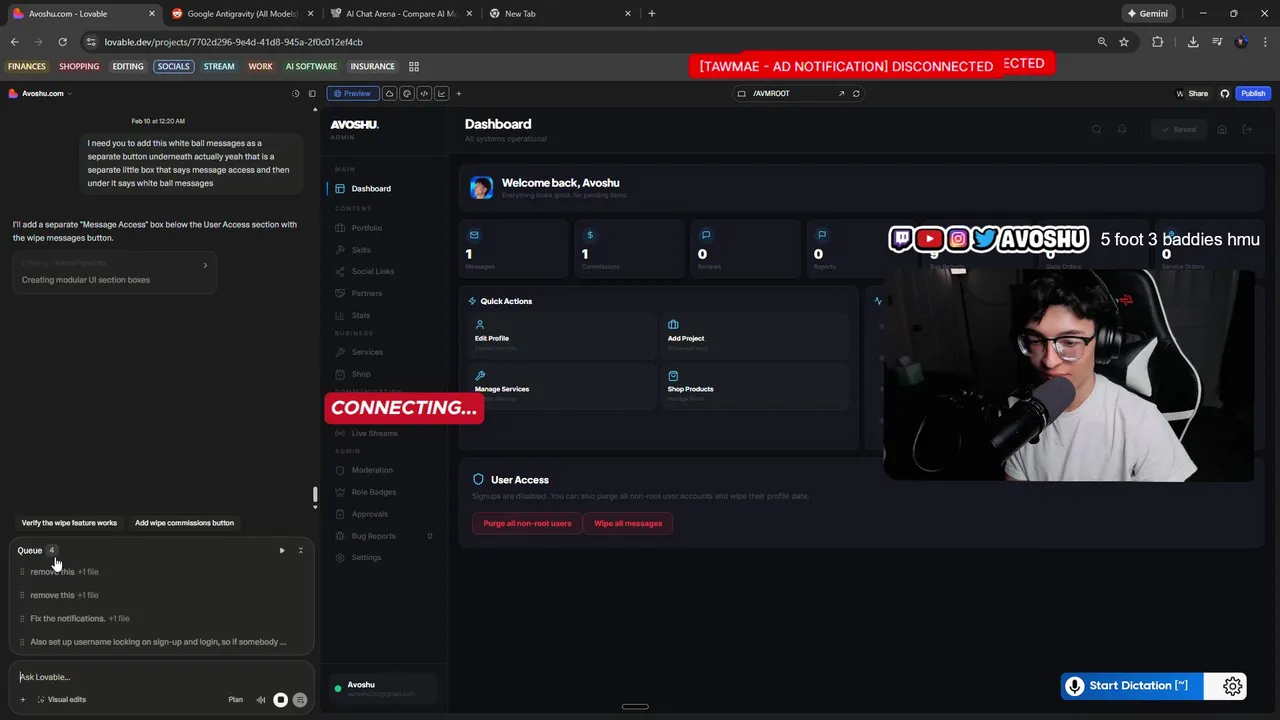Viewport: 1280px width, 720px height.
Task: Toggle the chat sidebar panel icon
Action: [x=312, y=93]
